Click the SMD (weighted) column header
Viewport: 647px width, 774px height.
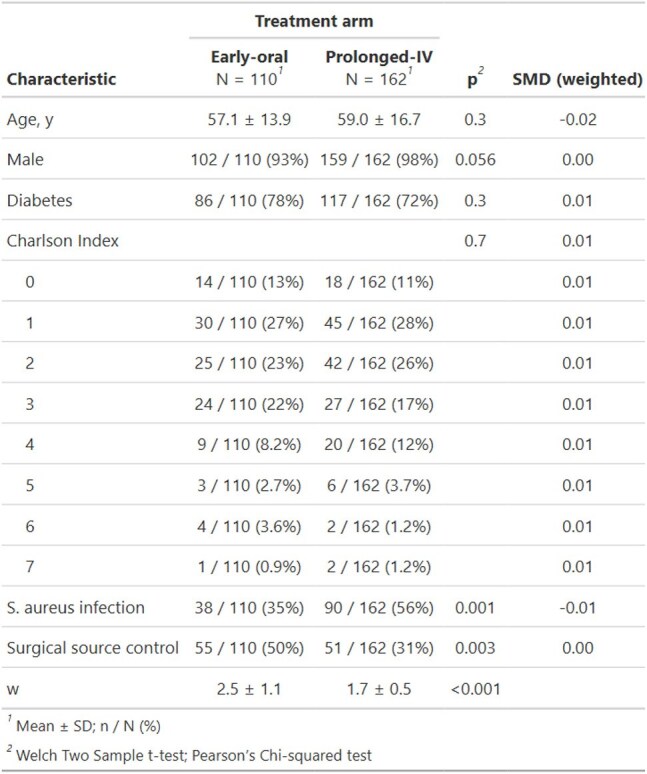577,79
